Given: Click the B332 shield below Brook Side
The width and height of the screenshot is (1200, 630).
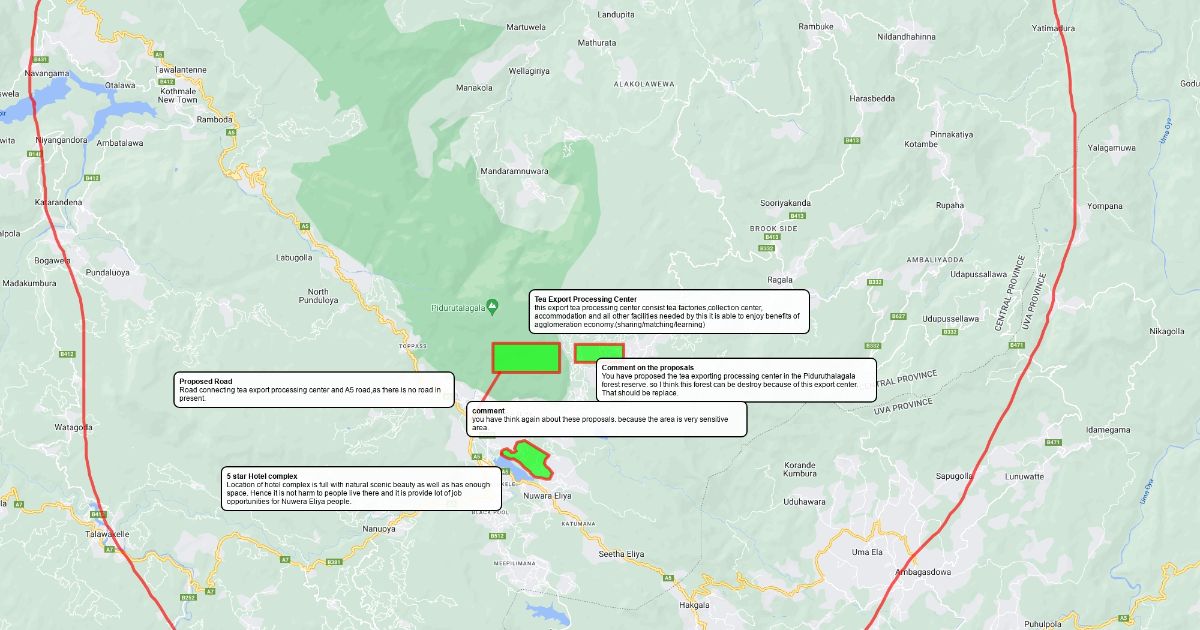Looking at the screenshot, I should pos(767,248).
